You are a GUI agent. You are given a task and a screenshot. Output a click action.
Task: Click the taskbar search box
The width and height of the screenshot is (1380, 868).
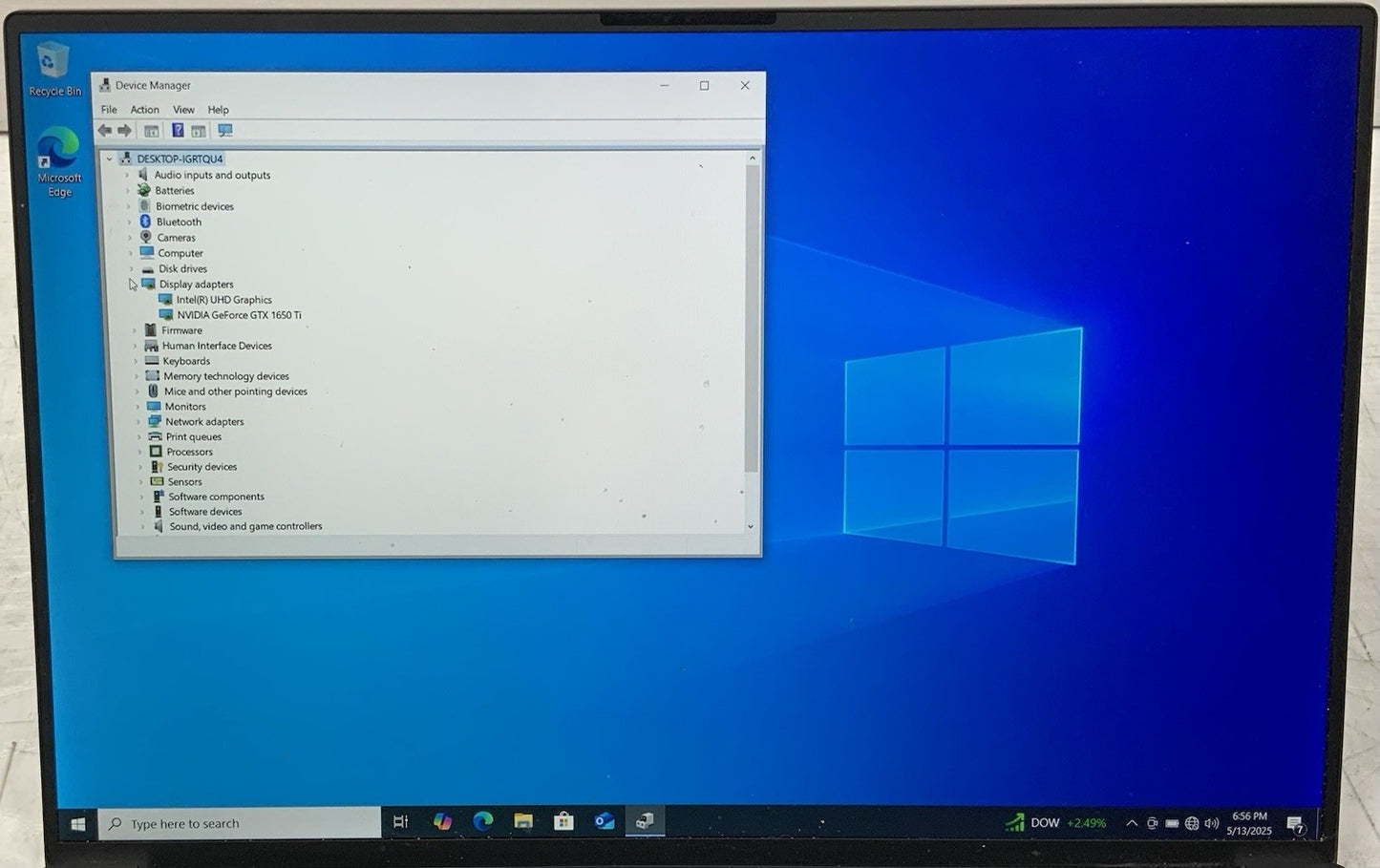(x=240, y=823)
